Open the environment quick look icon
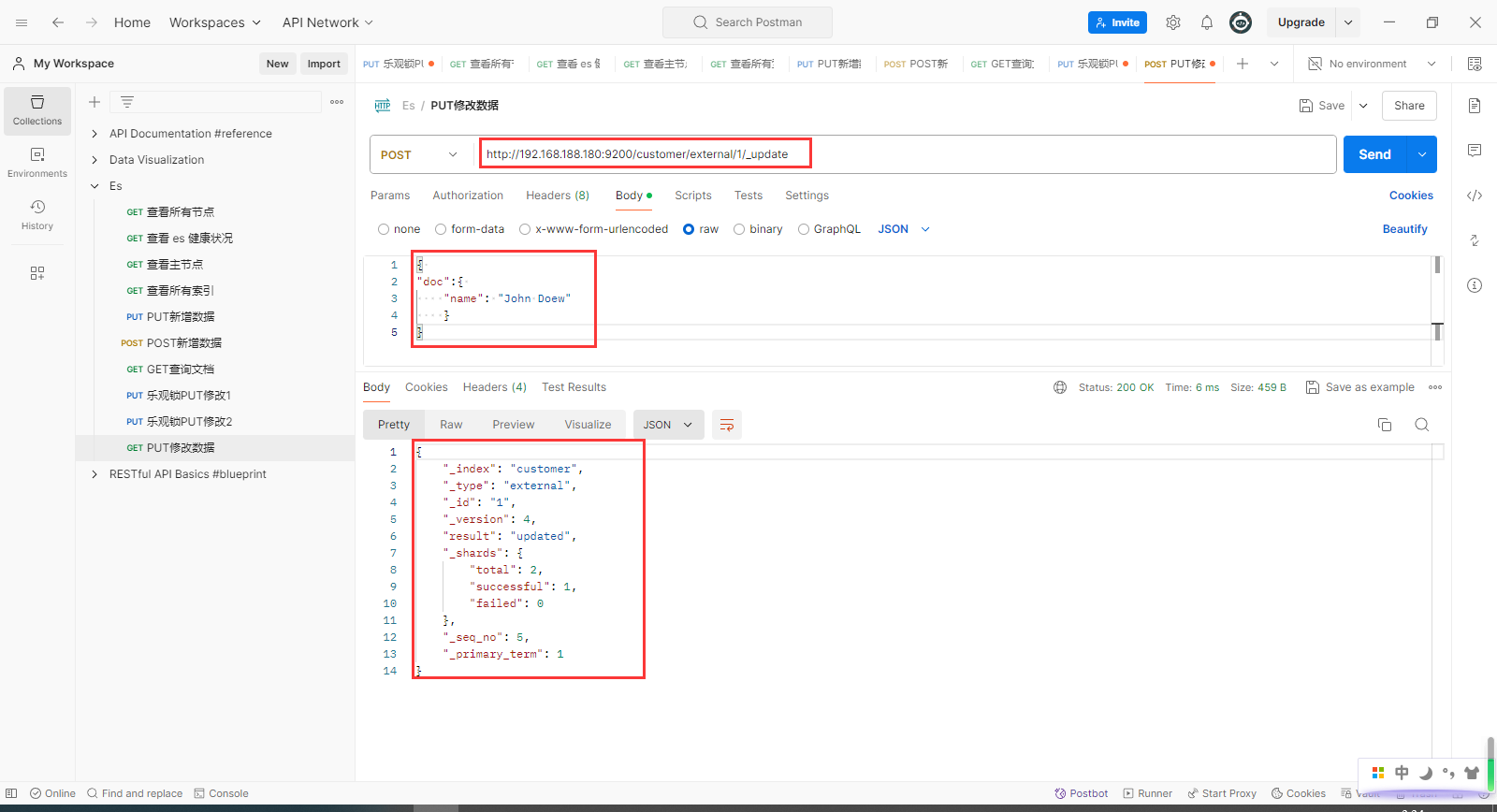Screen dimensions: 1497x812 (1475, 64)
